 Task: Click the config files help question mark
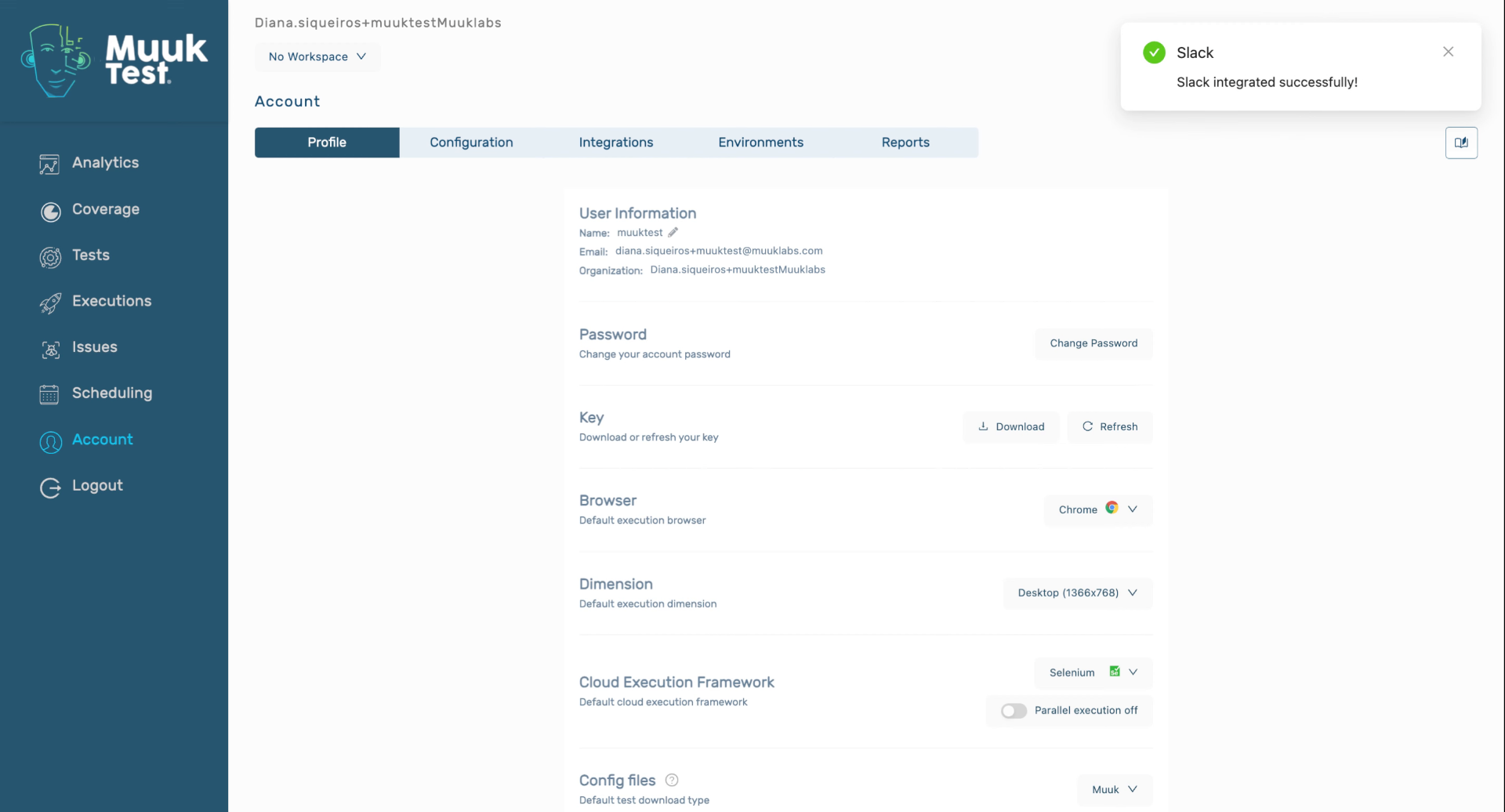(x=672, y=780)
